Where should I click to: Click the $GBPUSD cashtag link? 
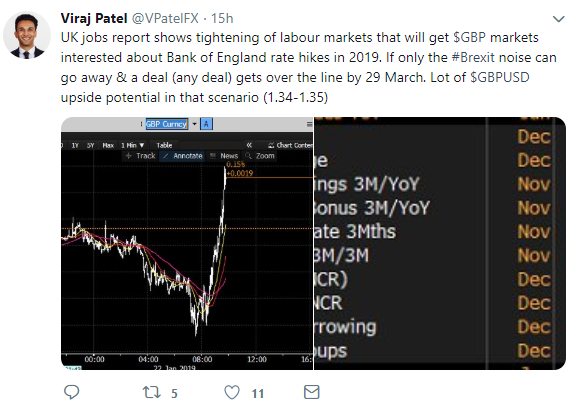[x=500, y=77]
